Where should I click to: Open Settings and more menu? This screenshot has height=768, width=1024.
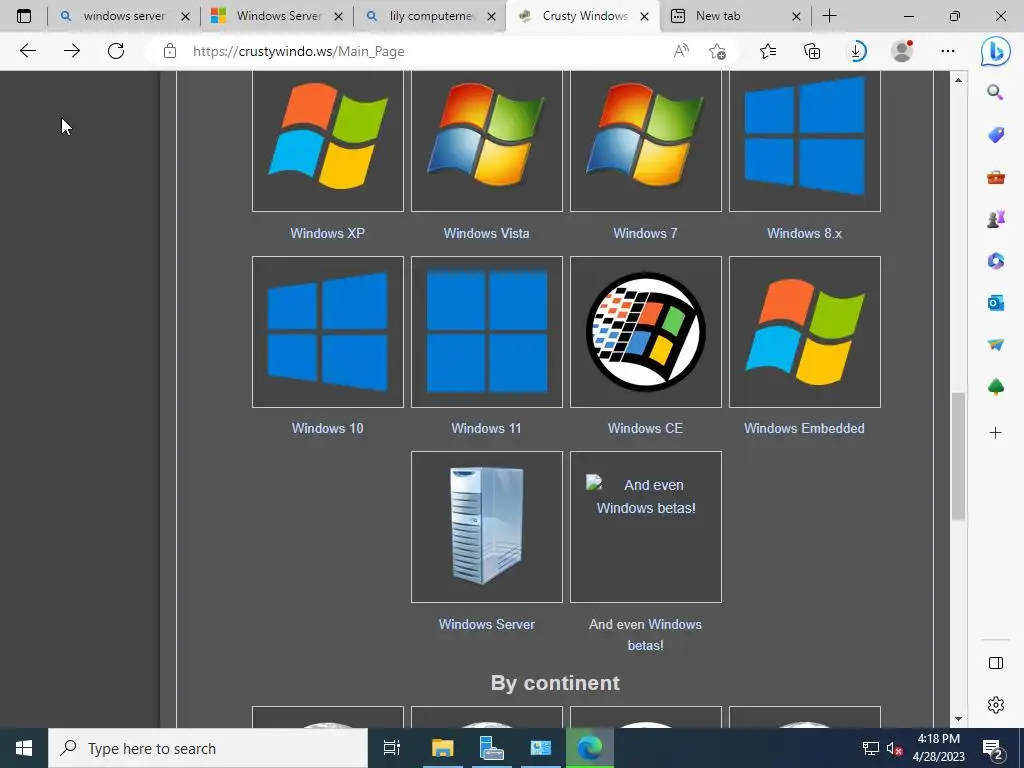point(948,51)
